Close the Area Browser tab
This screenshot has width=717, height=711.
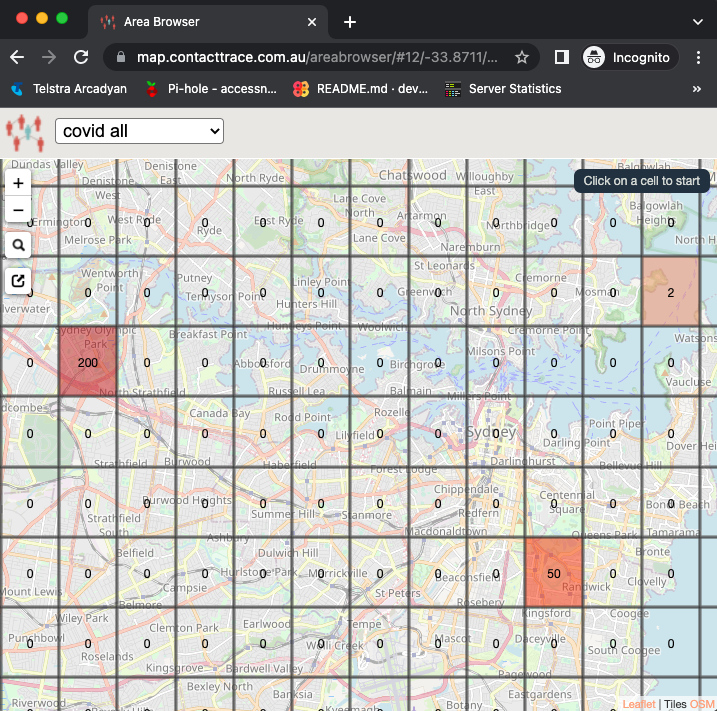pyautogui.click(x=312, y=22)
